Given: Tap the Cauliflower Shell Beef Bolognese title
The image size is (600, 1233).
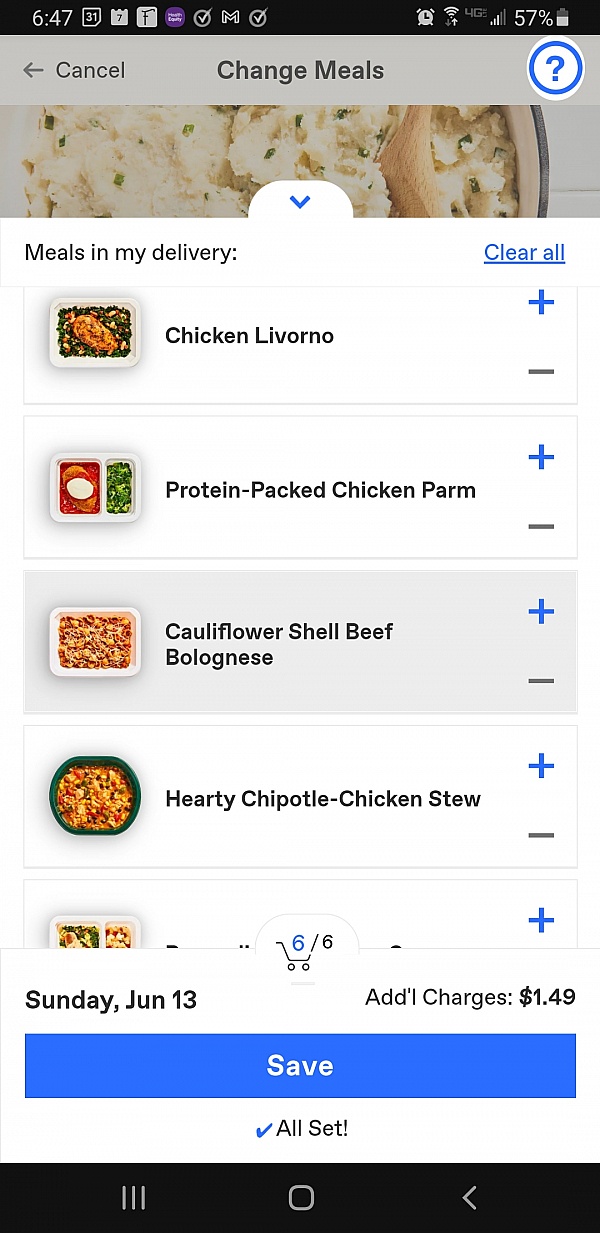Looking at the screenshot, I should [279, 644].
